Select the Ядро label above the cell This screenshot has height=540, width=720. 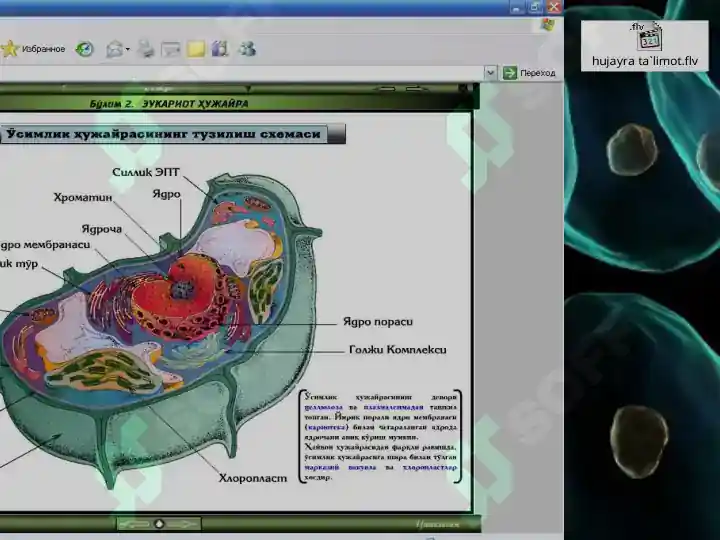[166, 194]
